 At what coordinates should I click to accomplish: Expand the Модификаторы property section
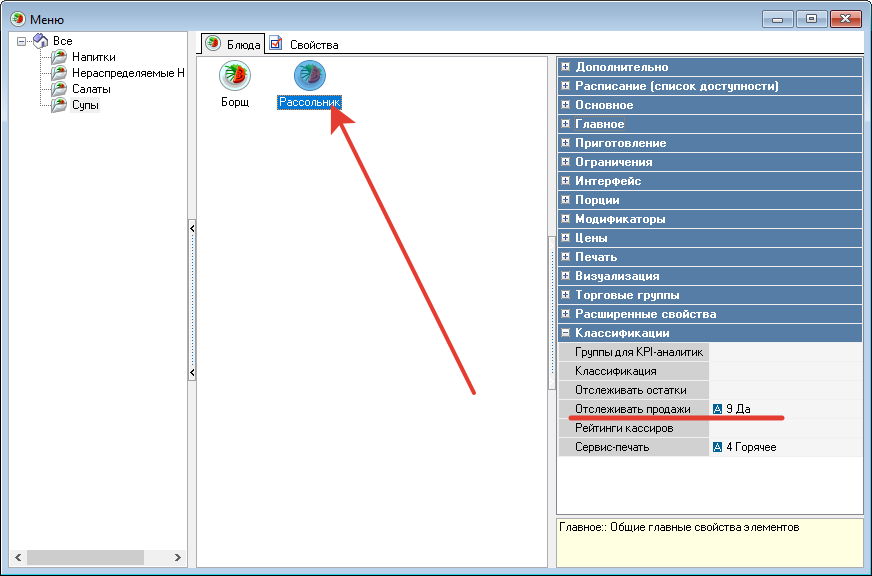point(566,219)
